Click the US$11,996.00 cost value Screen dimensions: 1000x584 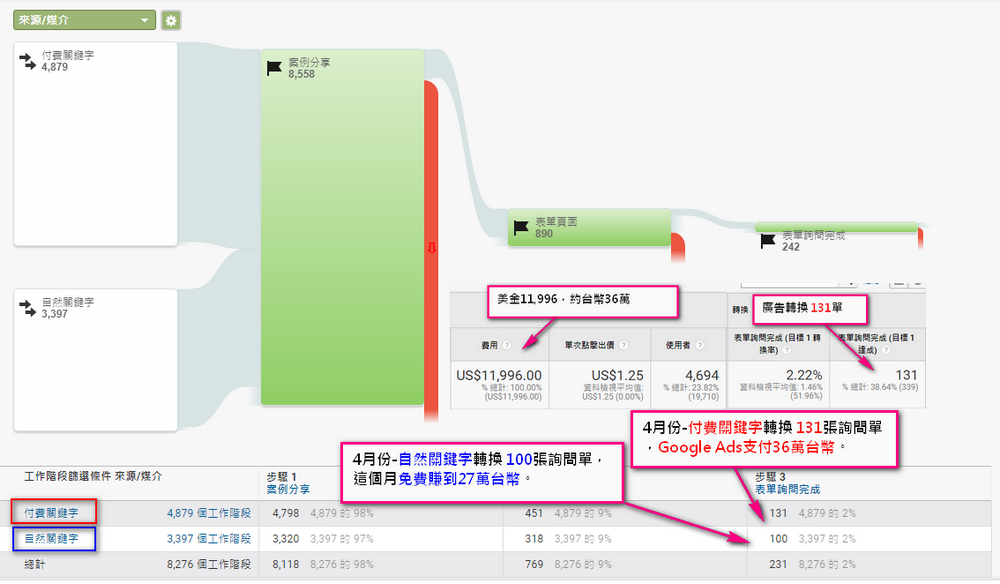pos(499,376)
